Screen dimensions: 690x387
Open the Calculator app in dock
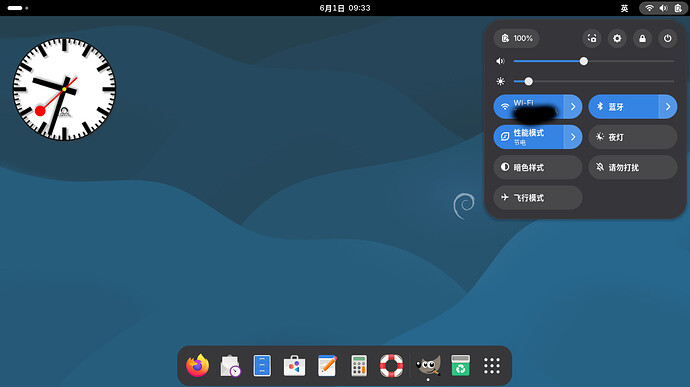coord(359,365)
